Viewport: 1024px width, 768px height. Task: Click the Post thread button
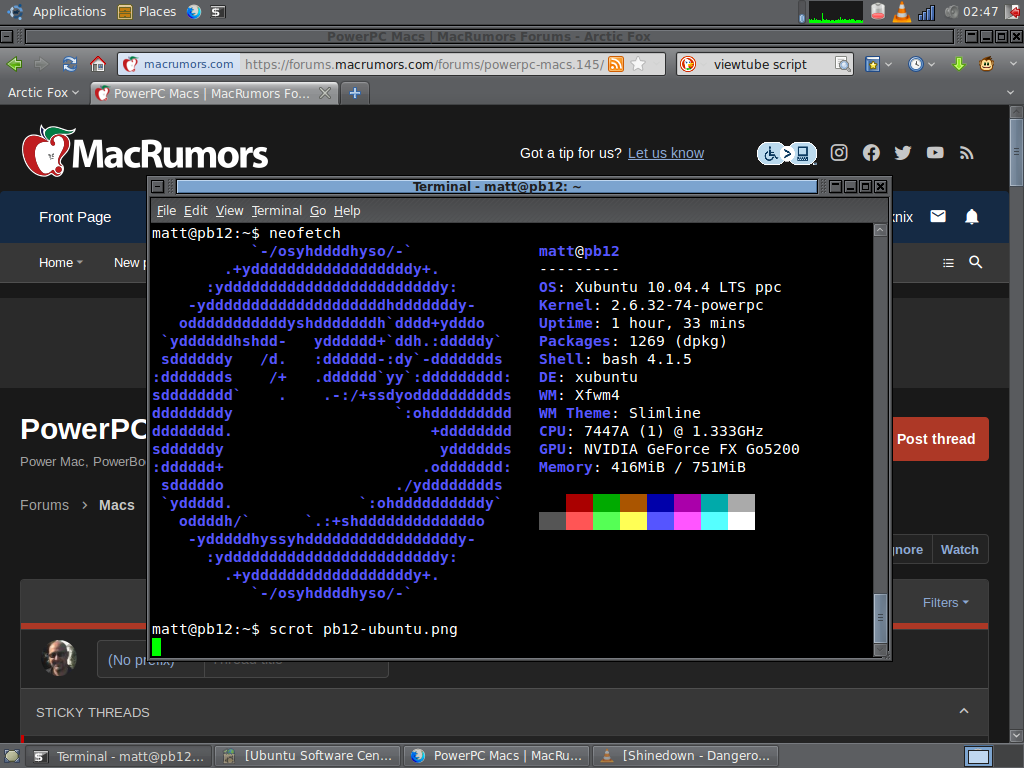tap(936, 439)
